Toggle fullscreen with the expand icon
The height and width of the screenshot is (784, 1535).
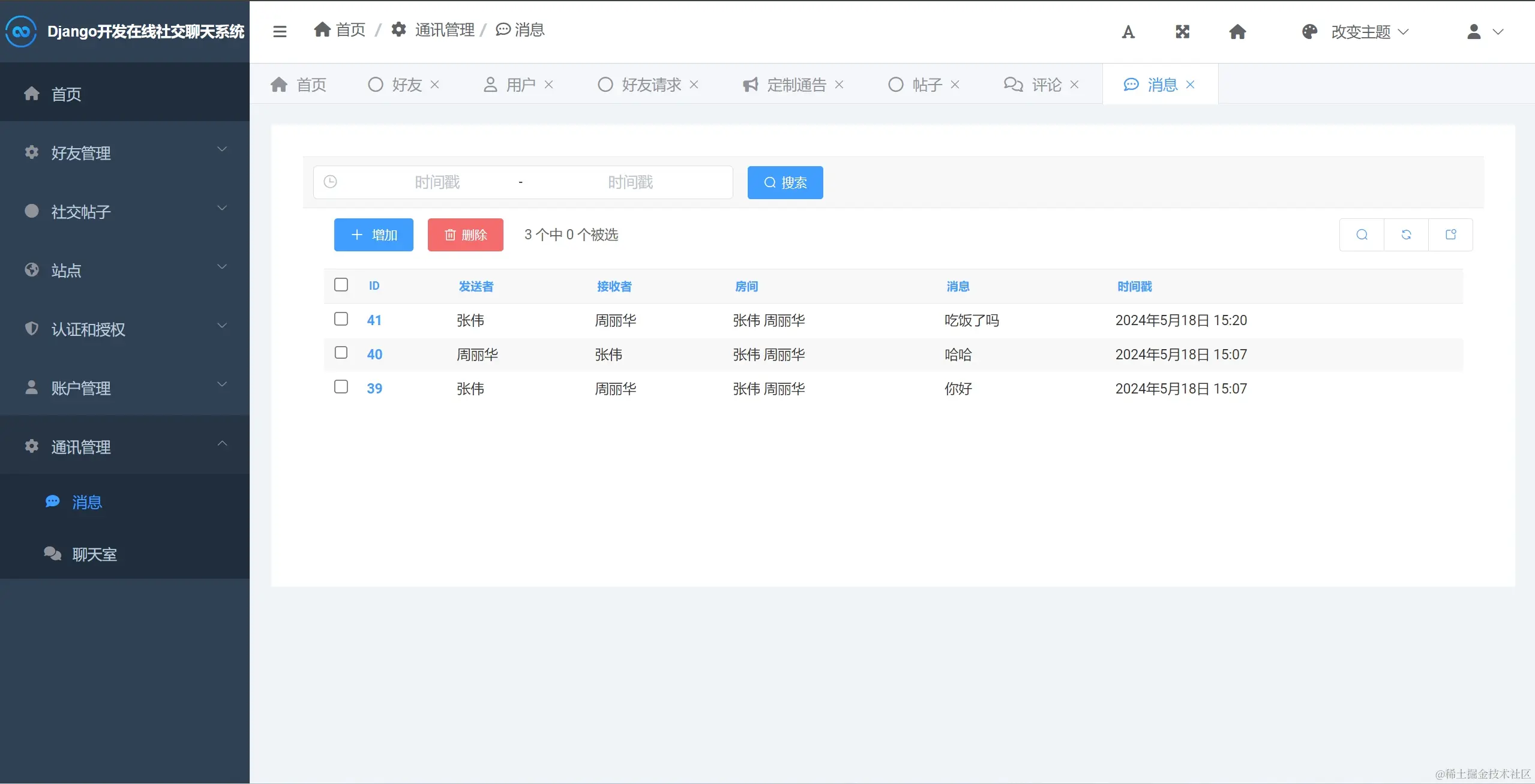tap(1182, 32)
